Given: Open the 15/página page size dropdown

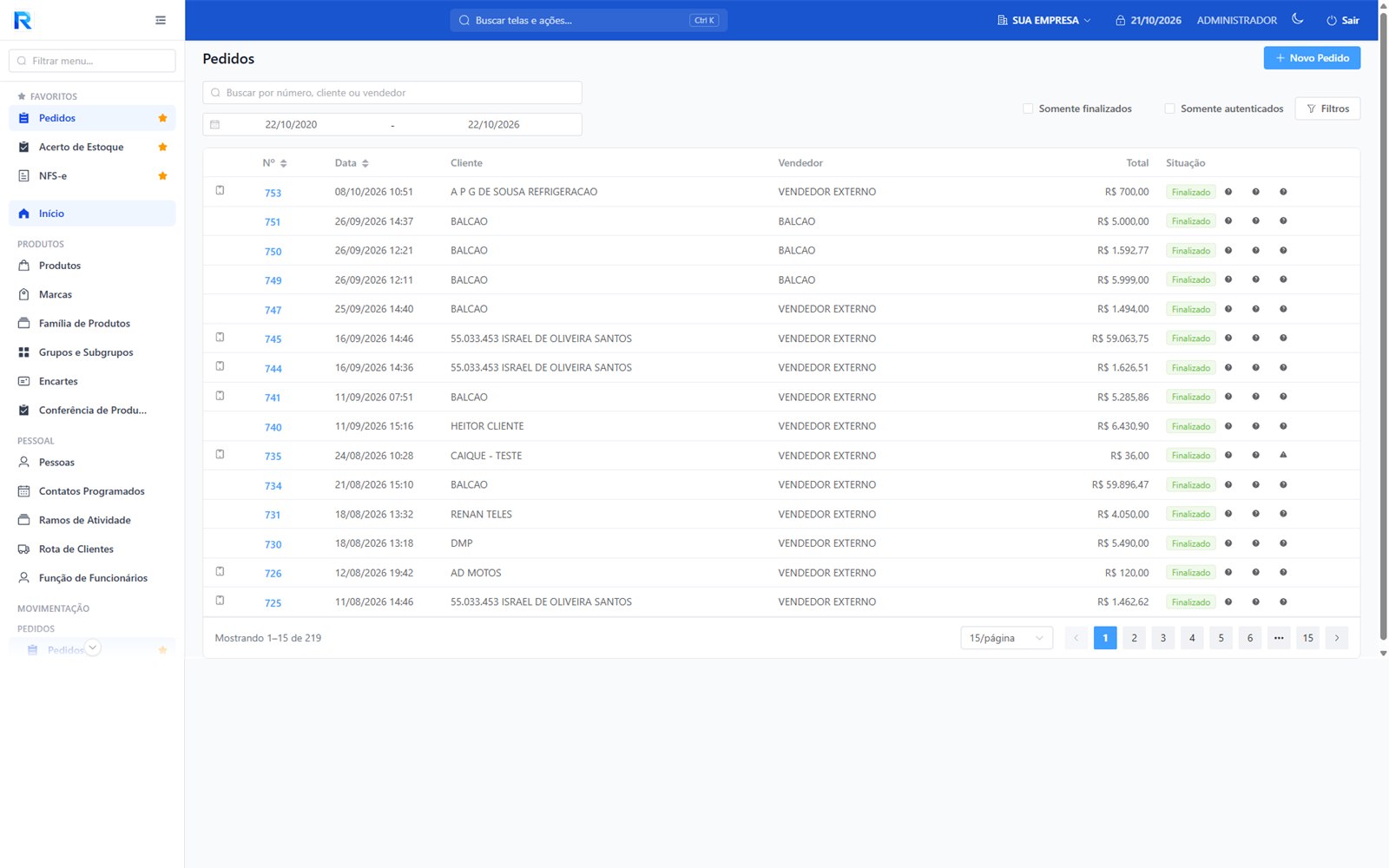Looking at the screenshot, I should tap(1006, 638).
